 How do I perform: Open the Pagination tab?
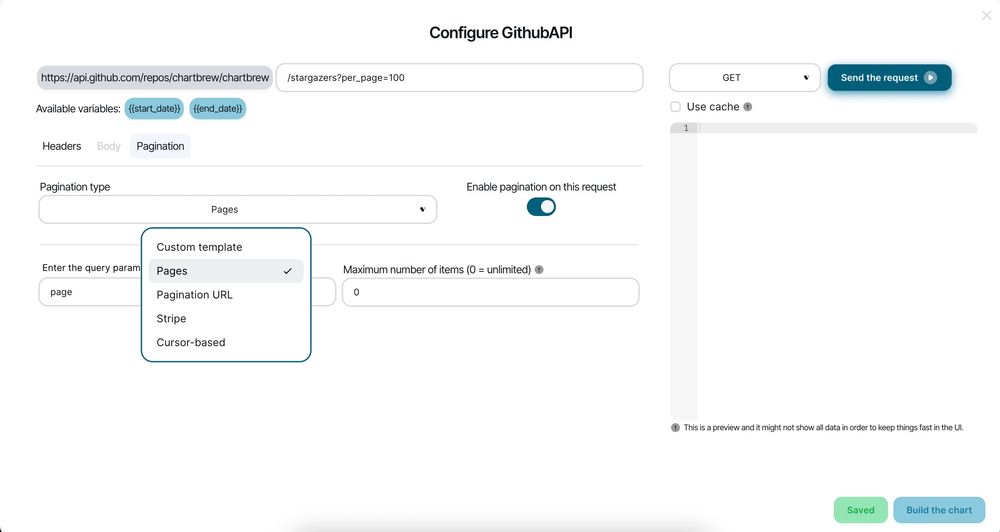pyautogui.click(x=160, y=146)
